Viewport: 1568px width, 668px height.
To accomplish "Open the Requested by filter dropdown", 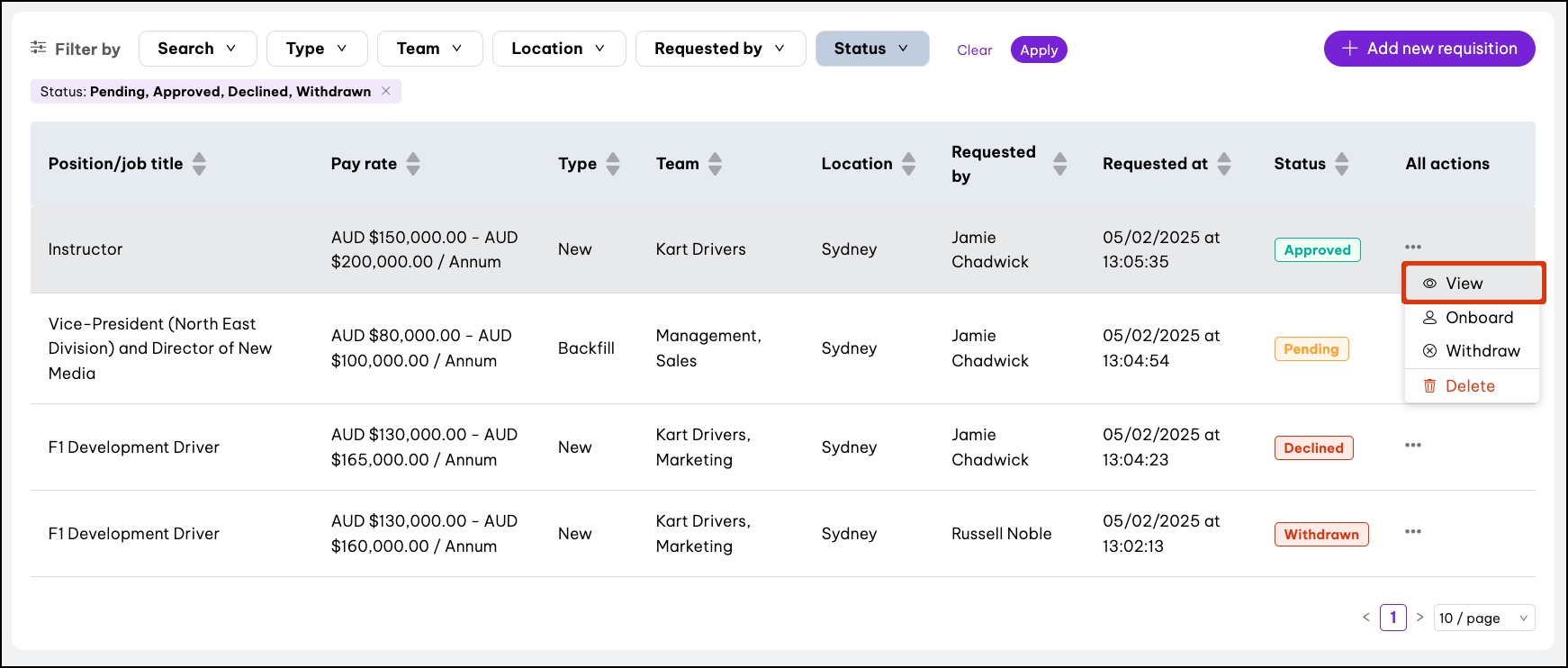I will tap(720, 49).
